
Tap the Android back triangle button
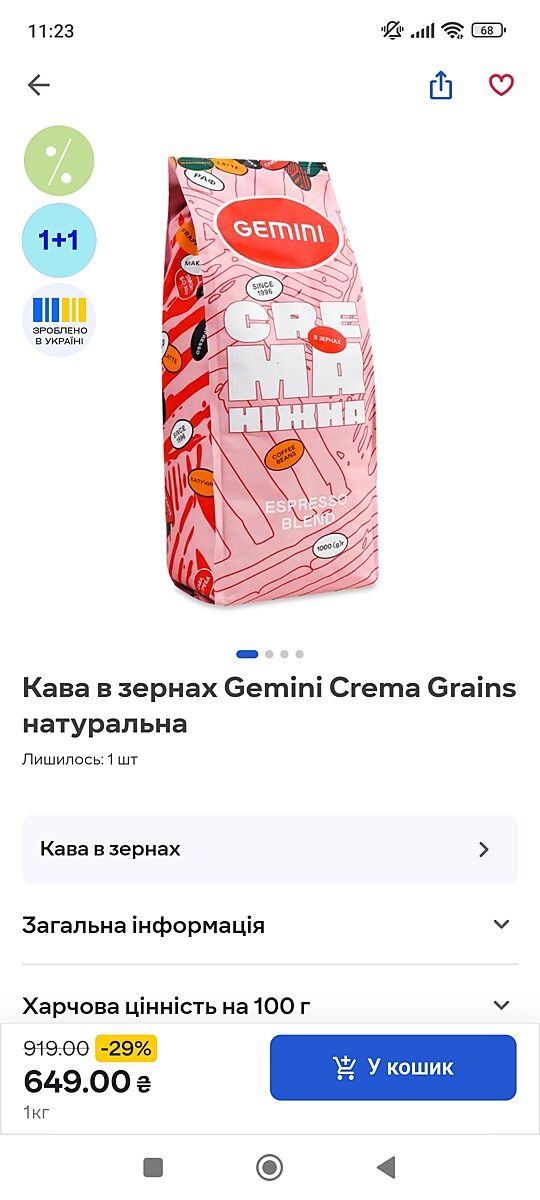pos(386,1167)
